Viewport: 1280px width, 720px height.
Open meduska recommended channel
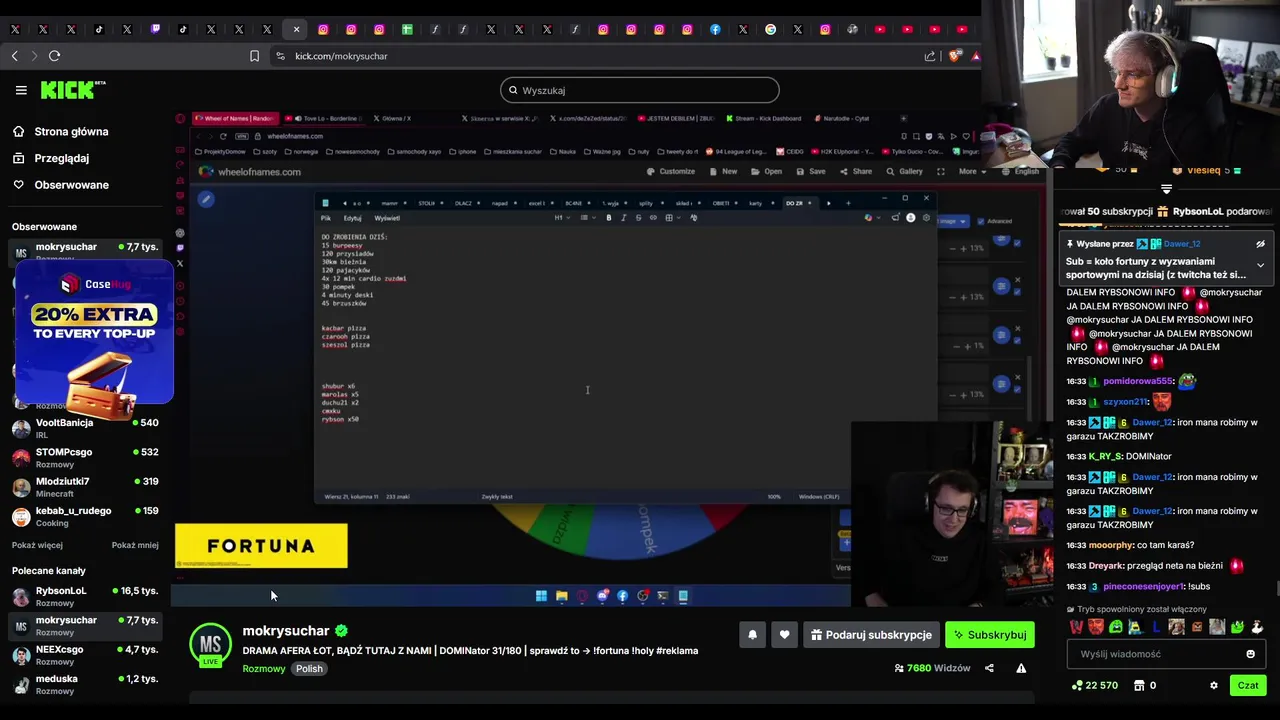pyautogui.click(x=85, y=684)
